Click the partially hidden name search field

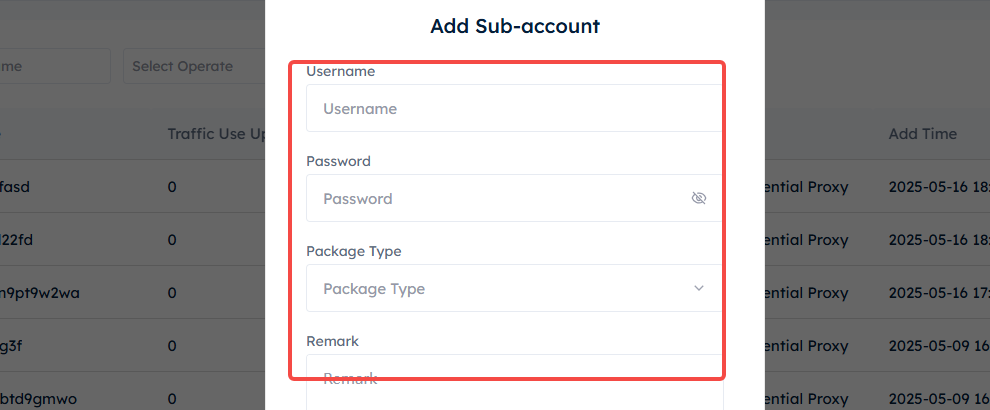coord(55,66)
